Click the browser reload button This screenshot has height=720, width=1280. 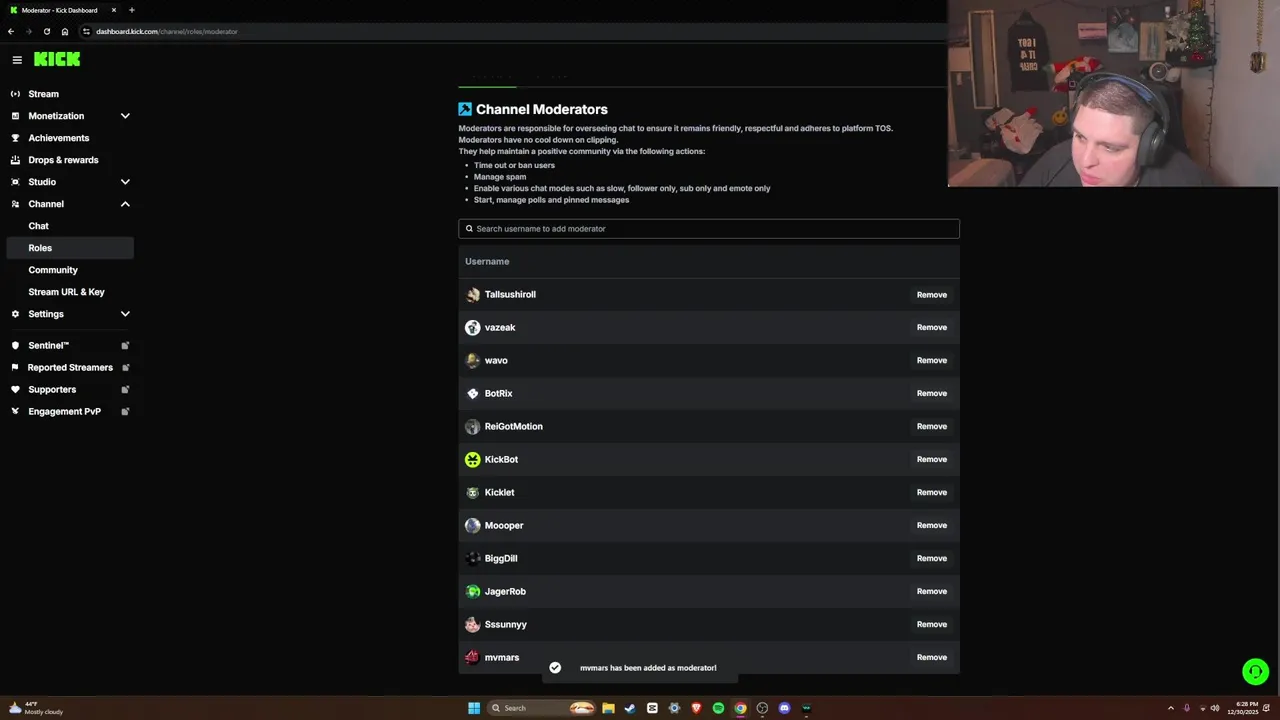(47, 31)
